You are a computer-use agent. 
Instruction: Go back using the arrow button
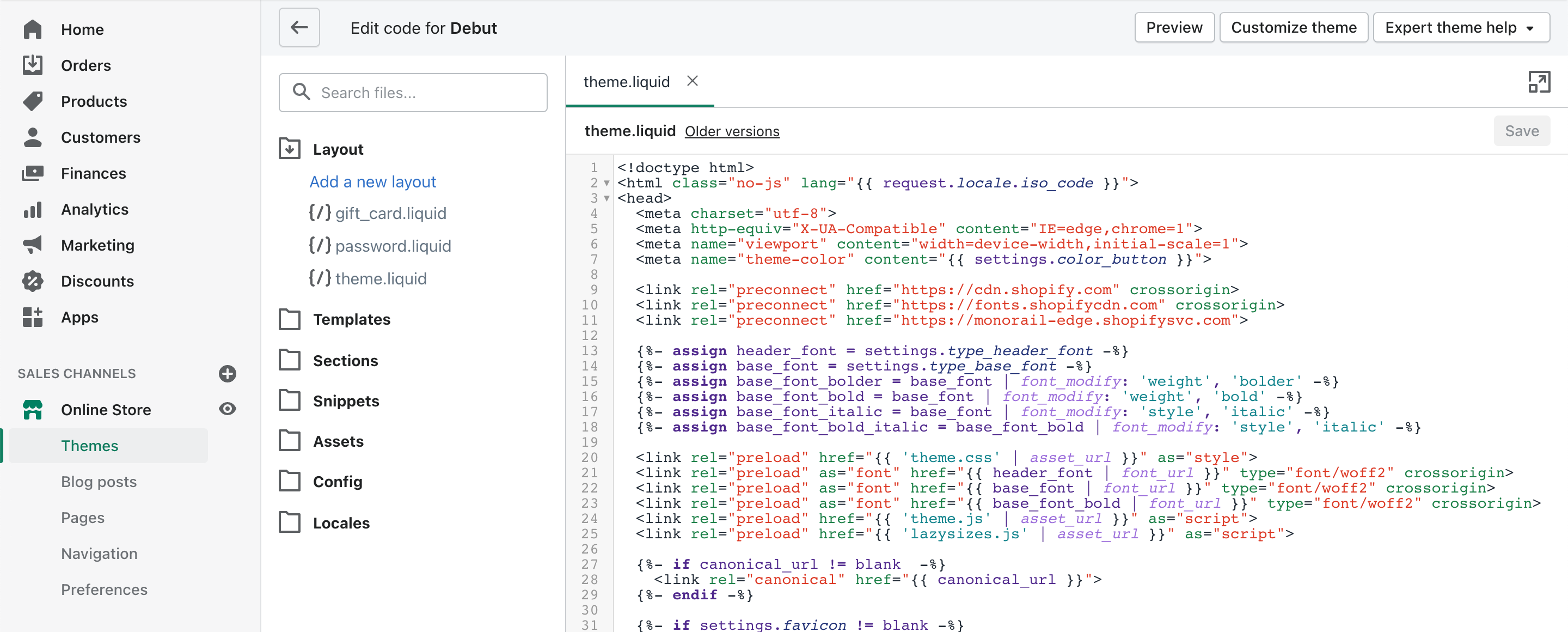(299, 28)
